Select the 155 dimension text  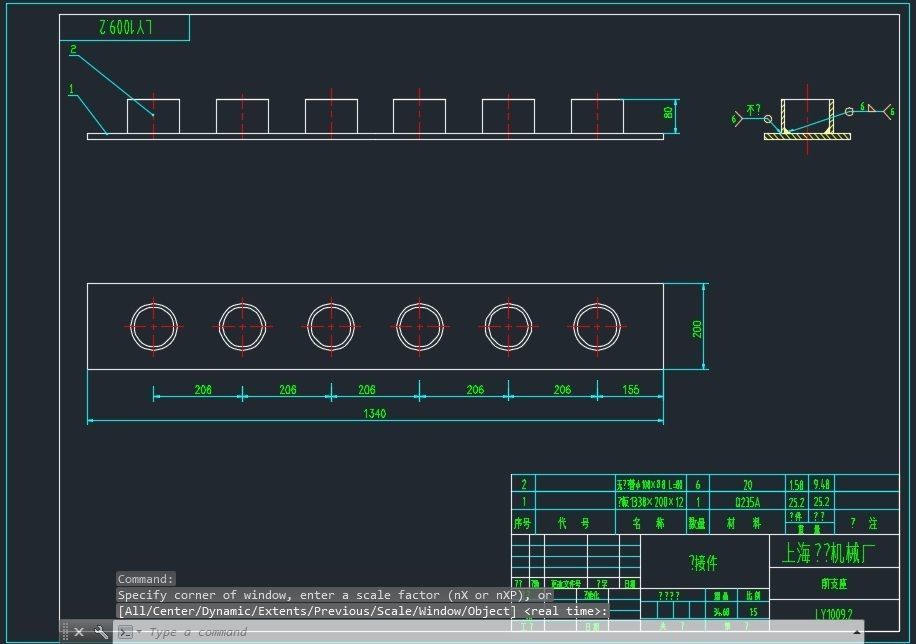(x=630, y=390)
